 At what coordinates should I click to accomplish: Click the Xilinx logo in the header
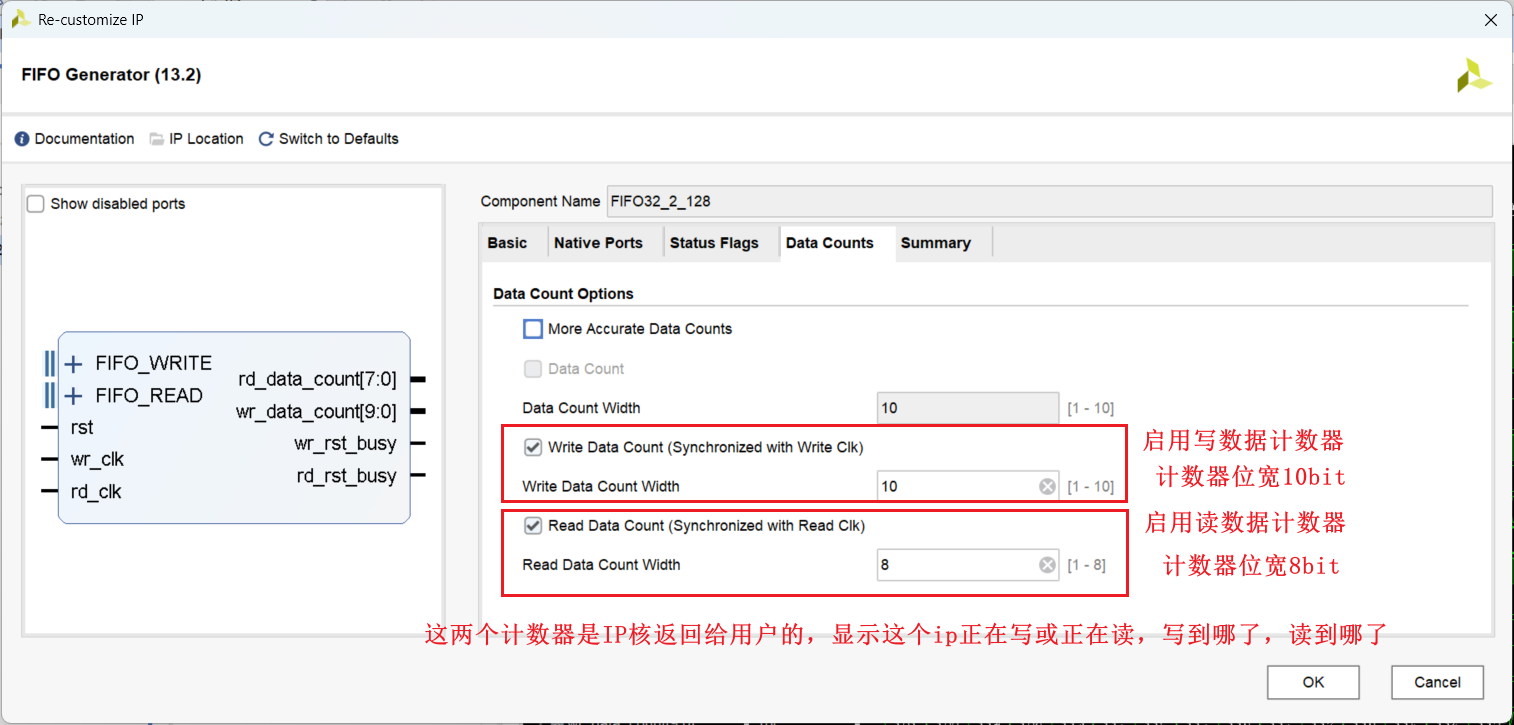[x=1473, y=76]
